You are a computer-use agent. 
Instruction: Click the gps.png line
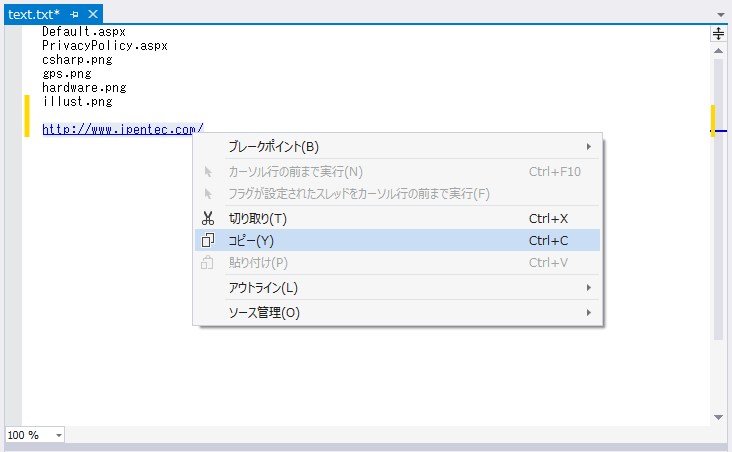click(x=67, y=74)
